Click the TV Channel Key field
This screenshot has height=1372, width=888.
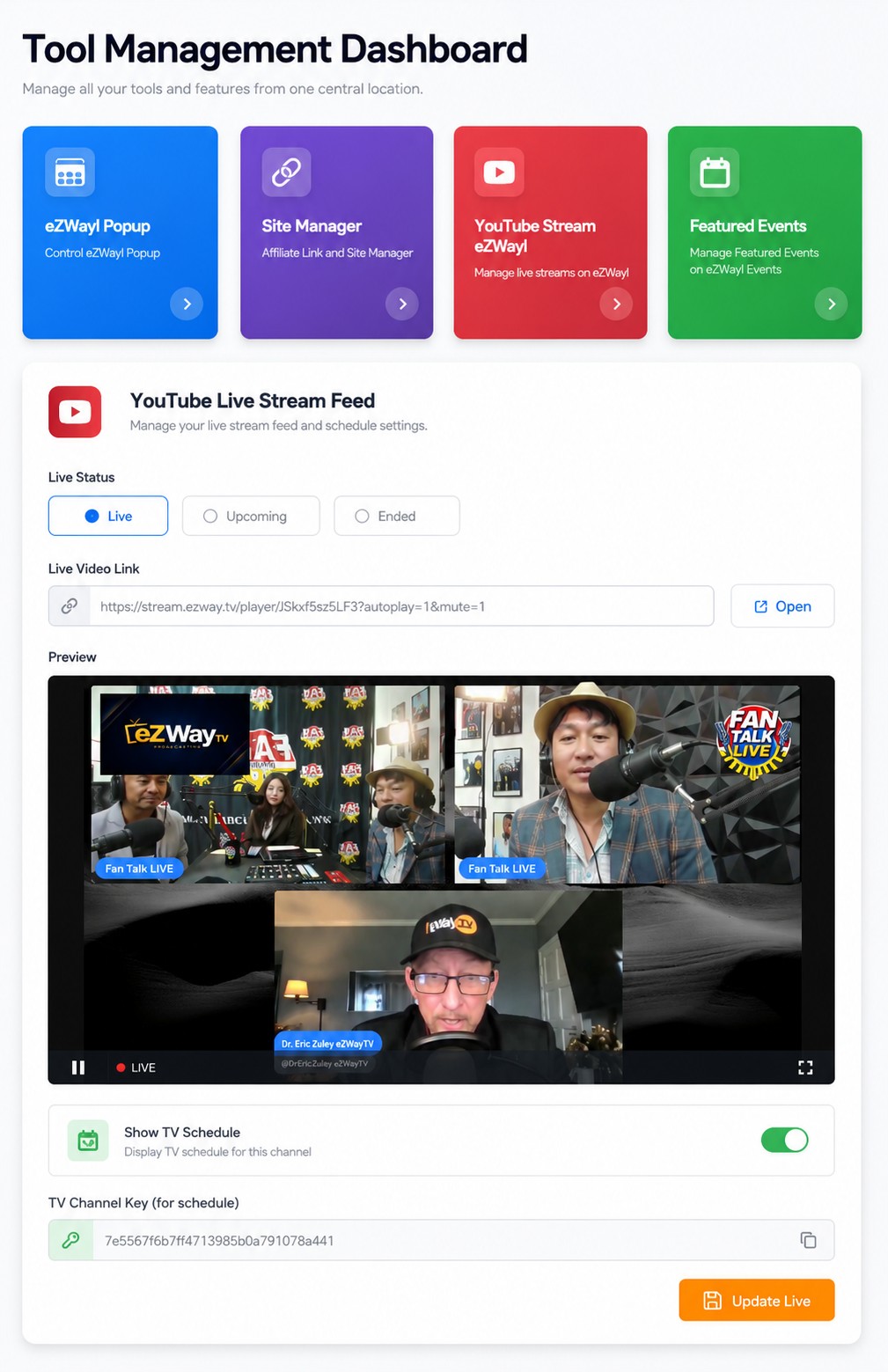pyautogui.click(x=441, y=1240)
